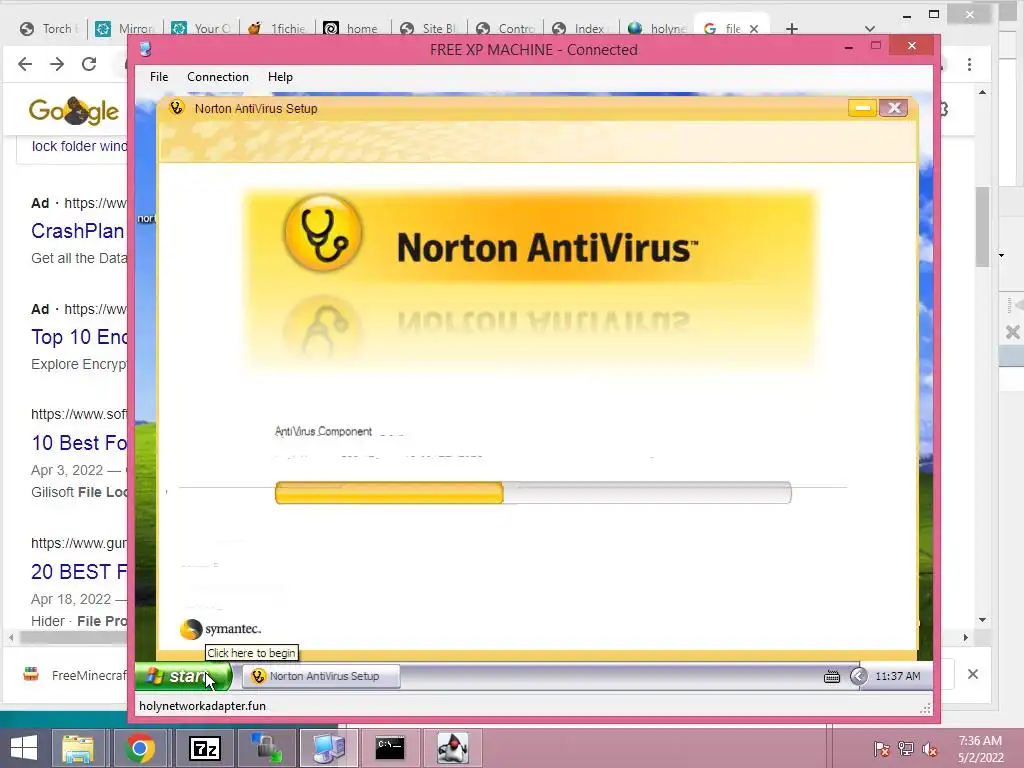Click the Windows clock 7:36 AM

[980, 749]
